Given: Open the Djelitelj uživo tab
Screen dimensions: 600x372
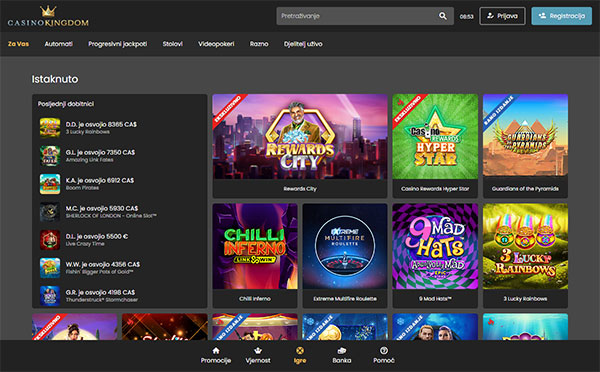Looking at the screenshot, I should pyautogui.click(x=303, y=44).
